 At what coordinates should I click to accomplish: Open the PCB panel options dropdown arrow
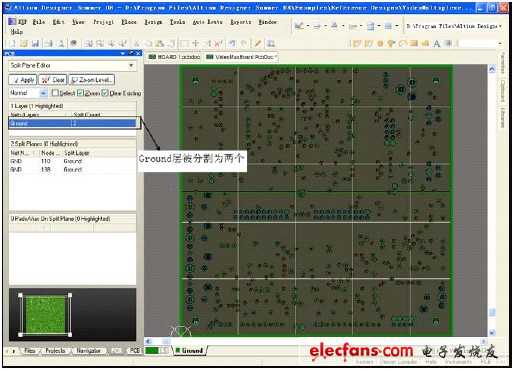pos(123,53)
